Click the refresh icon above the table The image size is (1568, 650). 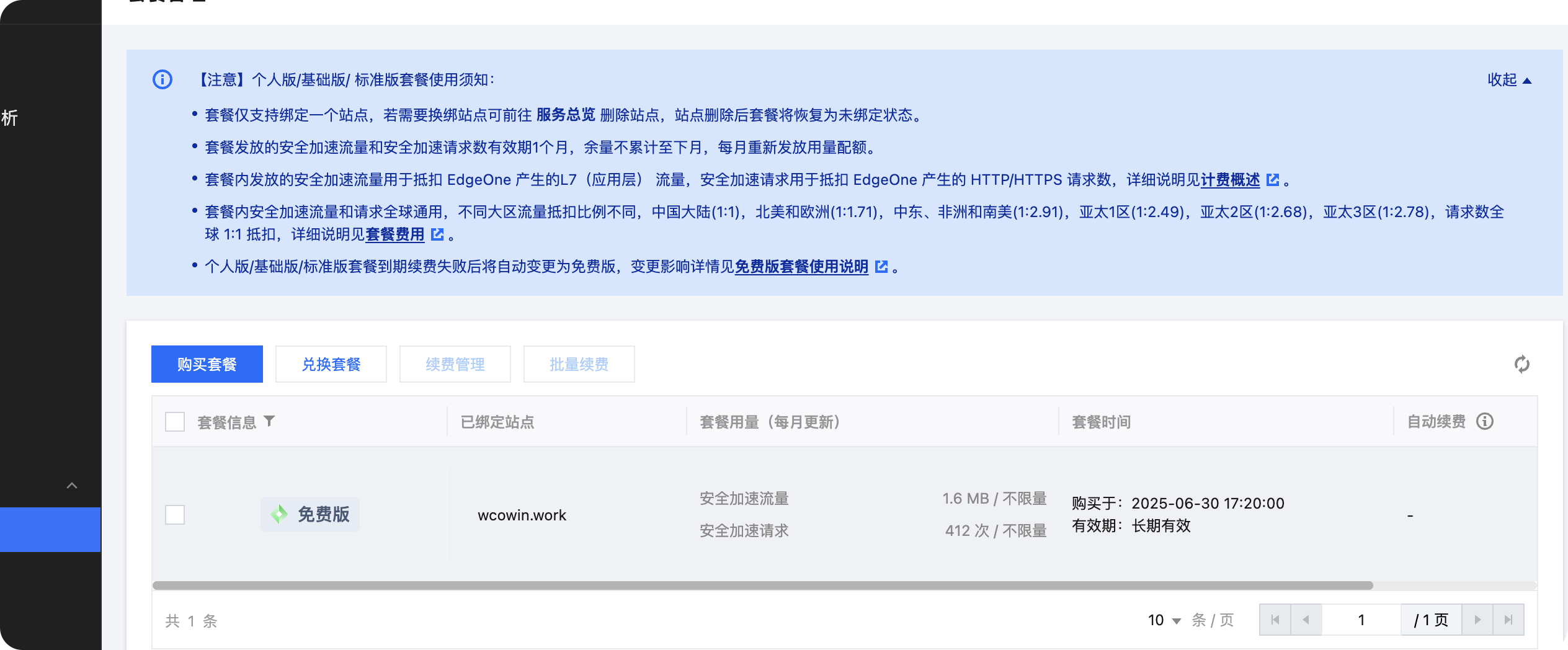[1521, 364]
